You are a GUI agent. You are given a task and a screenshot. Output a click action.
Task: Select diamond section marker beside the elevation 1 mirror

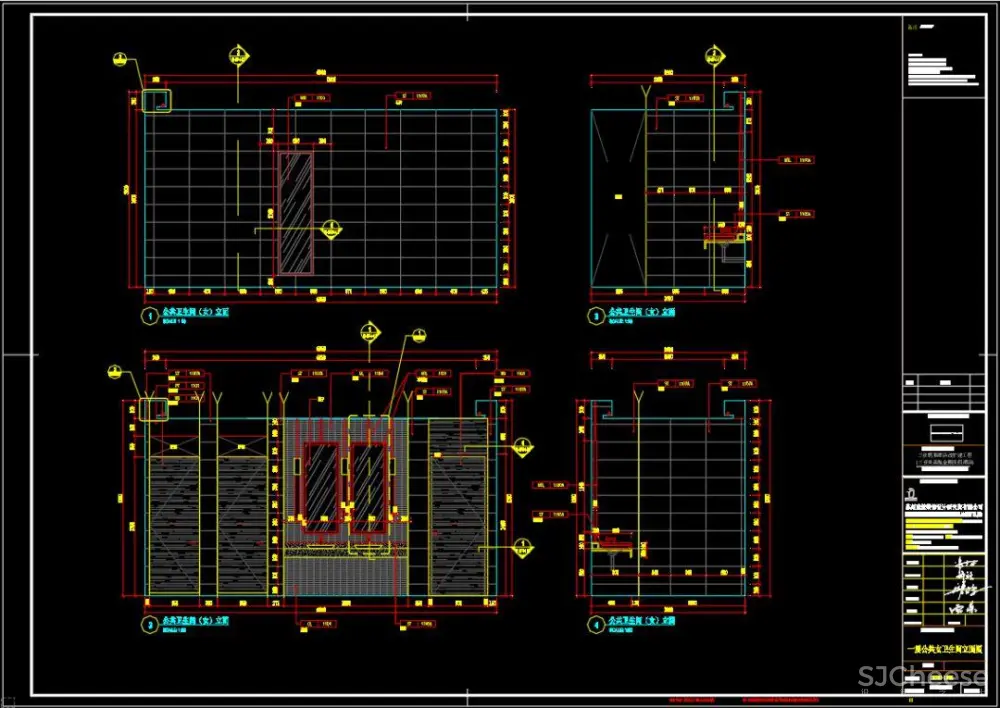[x=328, y=230]
